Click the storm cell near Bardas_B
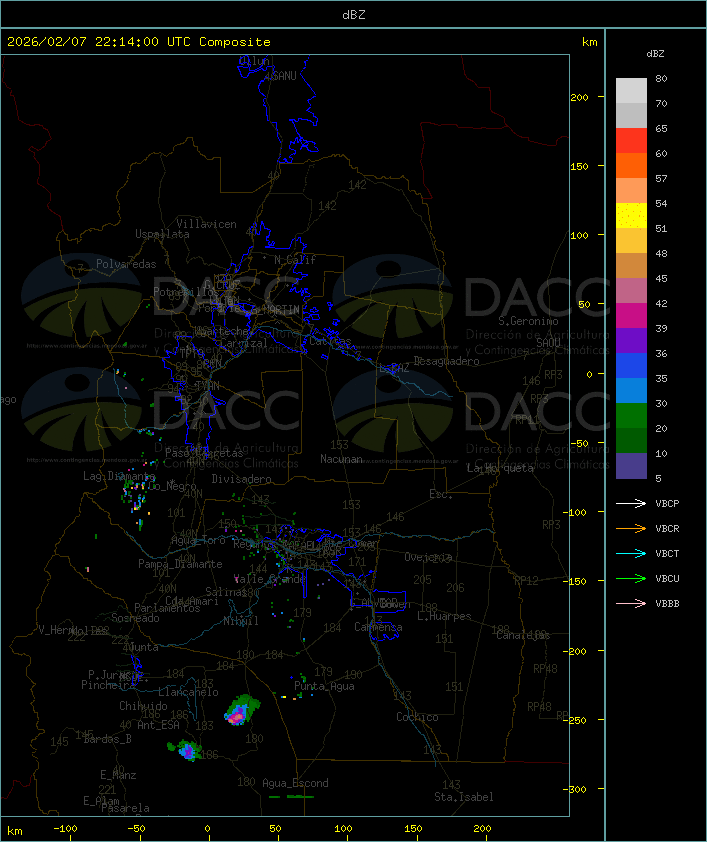The width and height of the screenshot is (707, 842). [186, 750]
